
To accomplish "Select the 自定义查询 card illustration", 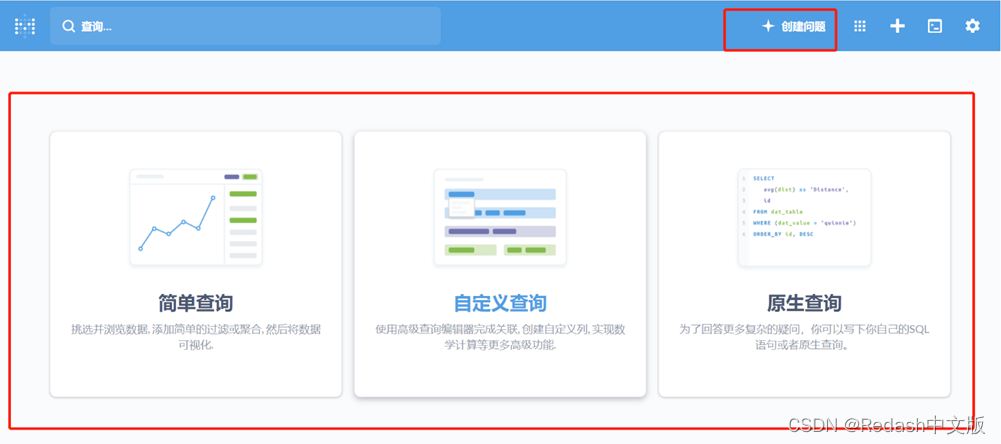I will click(500, 217).
